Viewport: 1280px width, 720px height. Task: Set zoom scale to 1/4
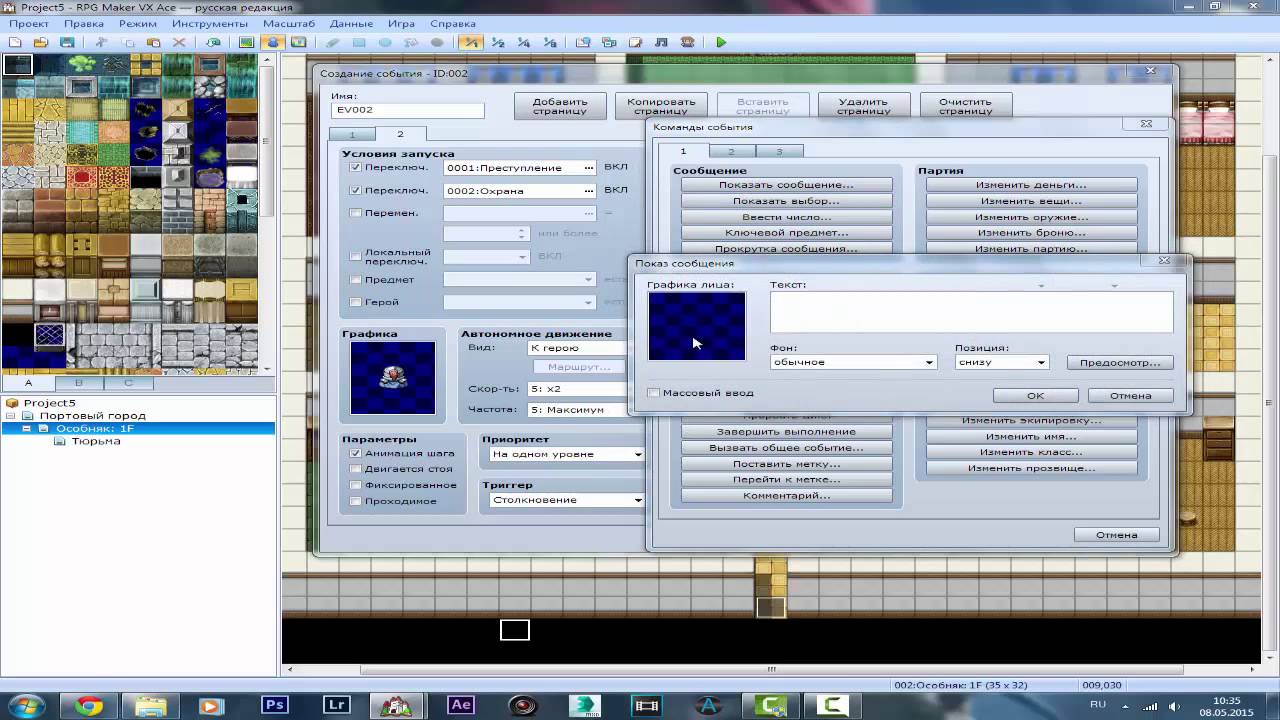[x=523, y=42]
